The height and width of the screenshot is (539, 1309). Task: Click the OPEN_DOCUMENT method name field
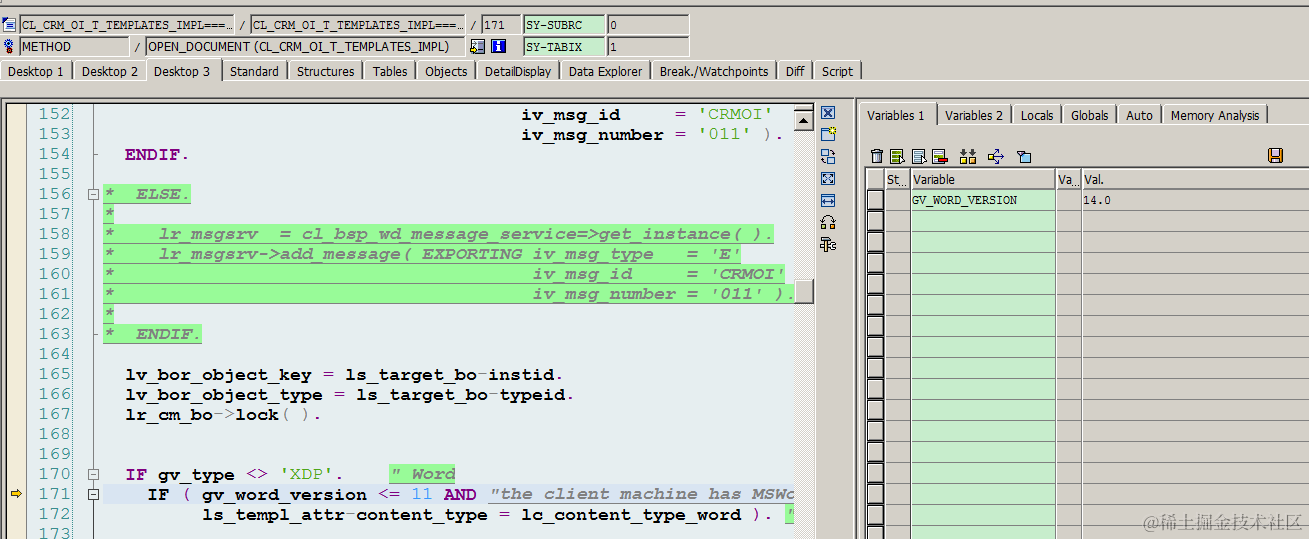coord(305,46)
